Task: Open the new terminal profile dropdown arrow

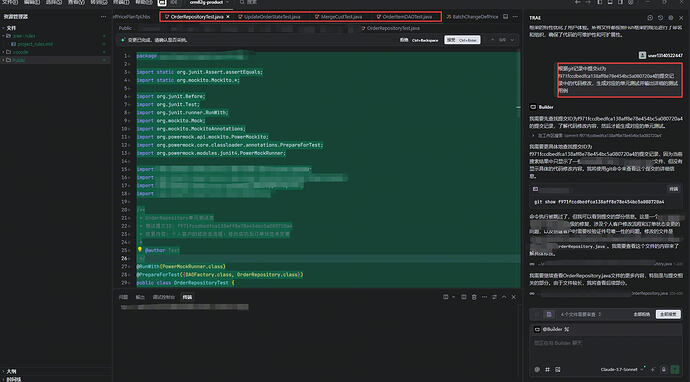Action: point(453,297)
